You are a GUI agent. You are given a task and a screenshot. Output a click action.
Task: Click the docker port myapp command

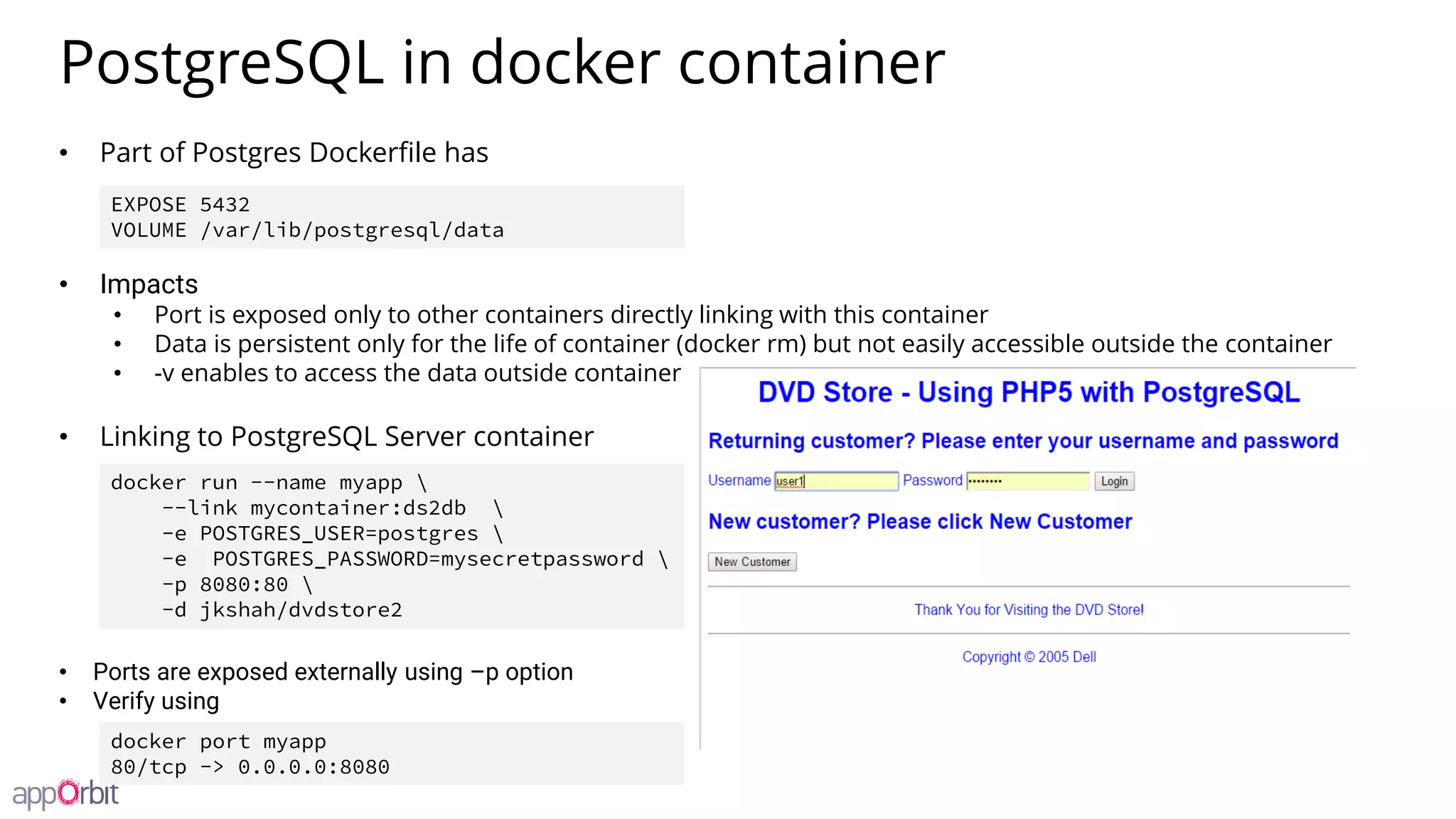pyautogui.click(x=218, y=742)
